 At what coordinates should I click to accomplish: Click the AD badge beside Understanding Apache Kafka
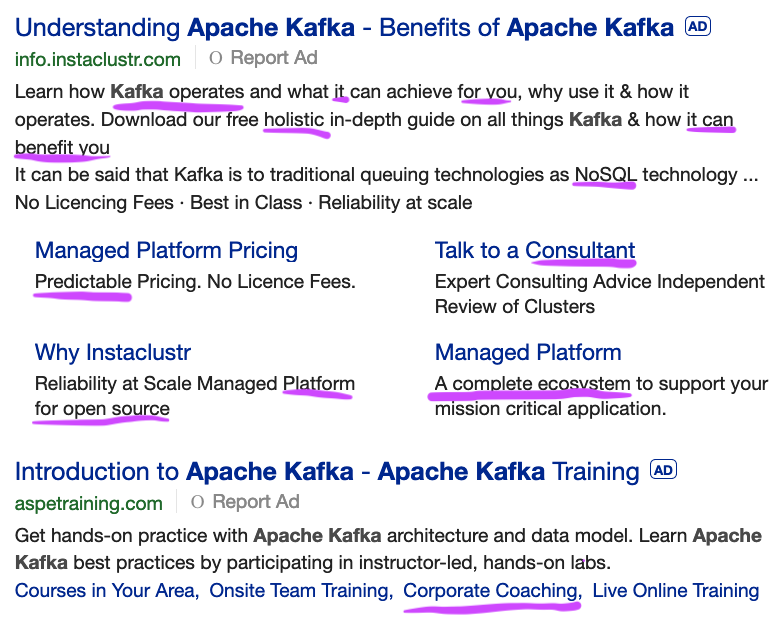pyautogui.click(x=698, y=26)
